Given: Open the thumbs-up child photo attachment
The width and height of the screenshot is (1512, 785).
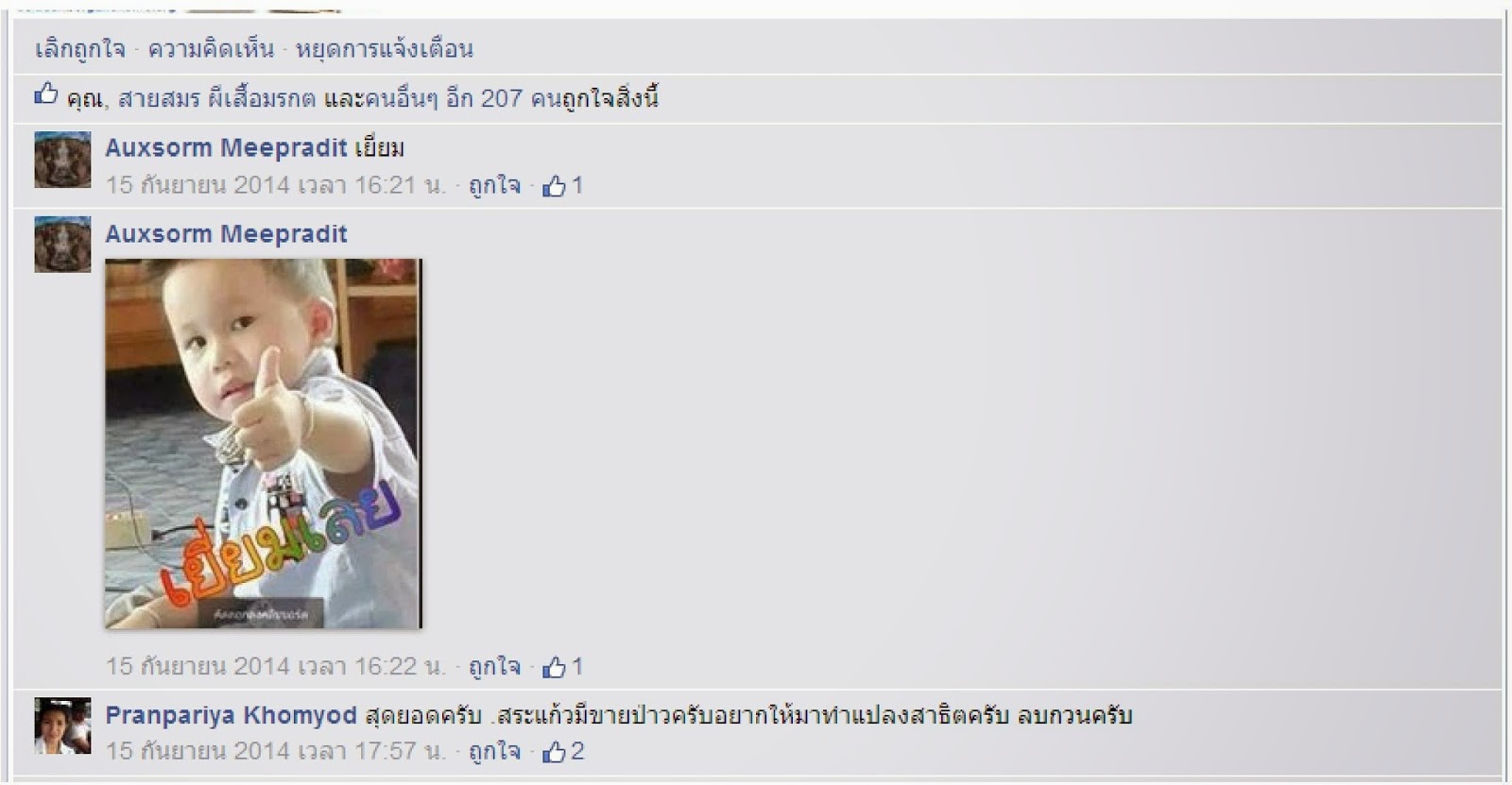Looking at the screenshot, I should [264, 444].
